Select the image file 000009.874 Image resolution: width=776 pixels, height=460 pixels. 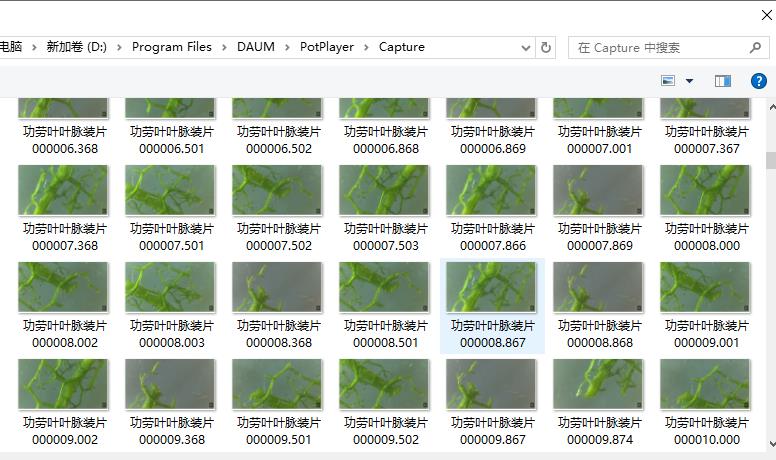click(x=599, y=385)
